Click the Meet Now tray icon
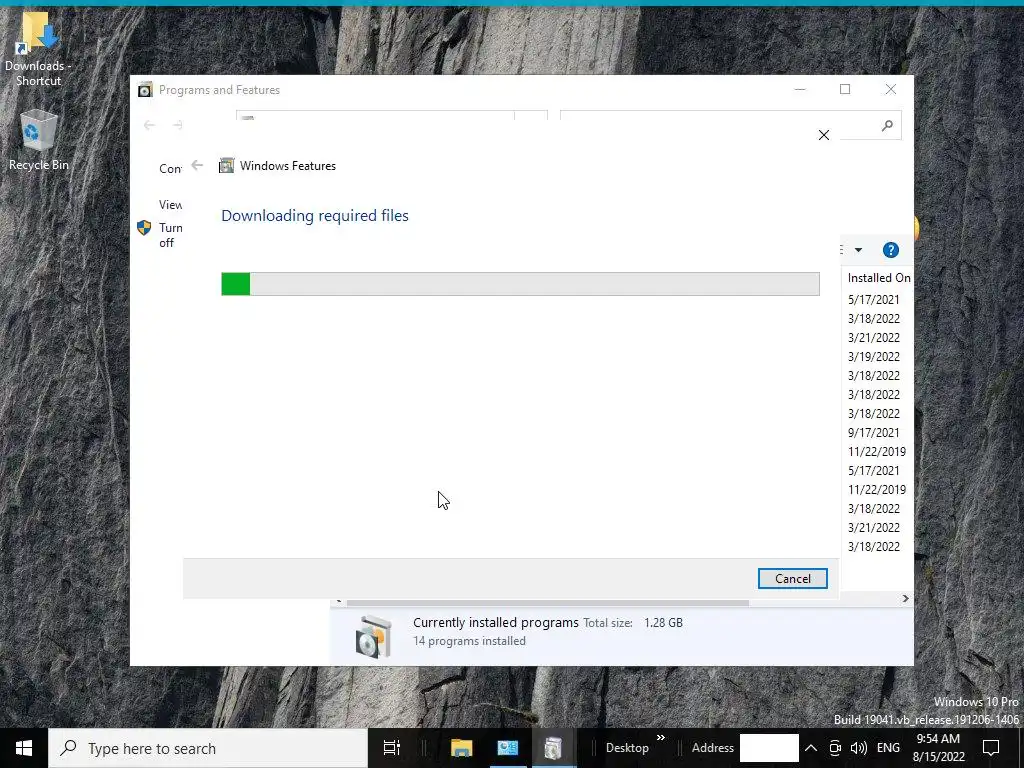 (835, 748)
